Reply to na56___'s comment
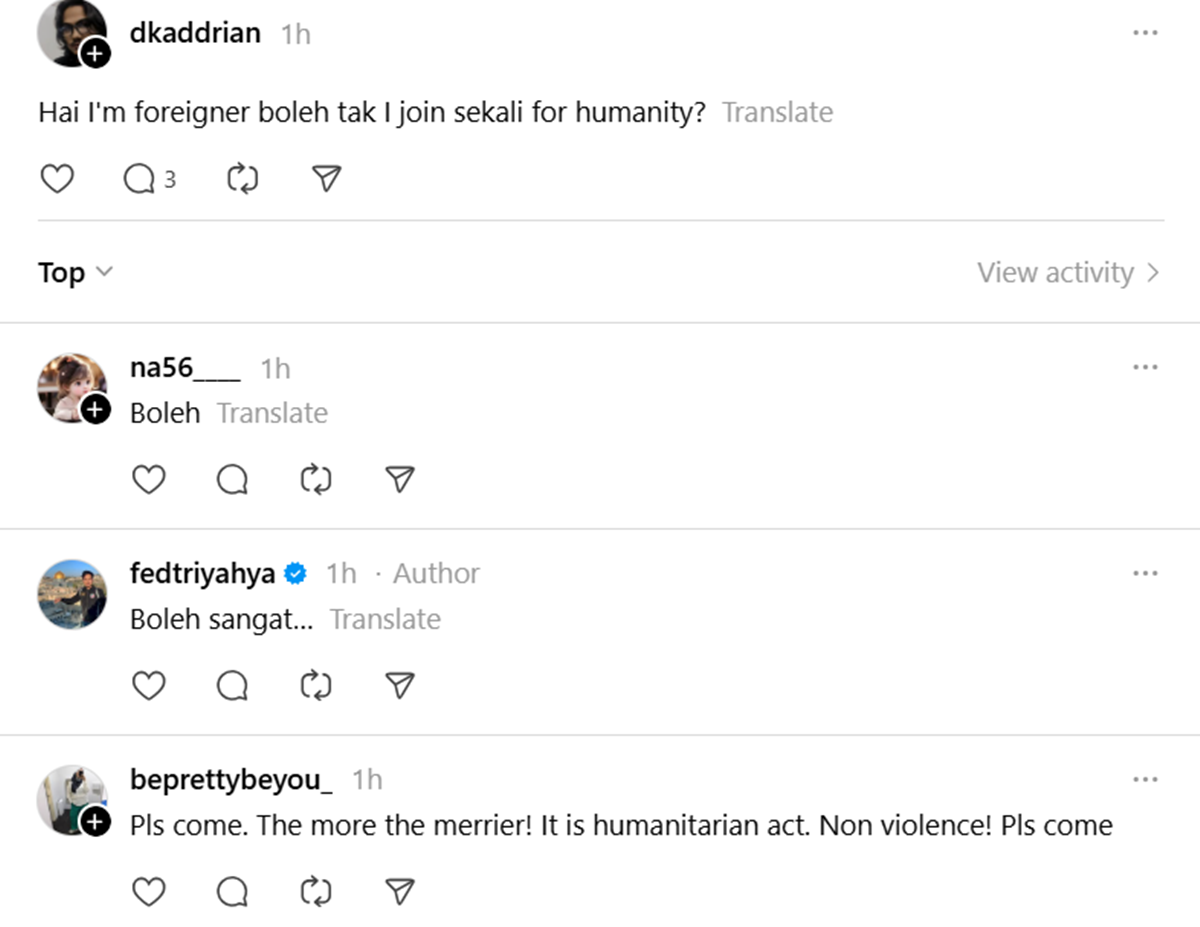The width and height of the screenshot is (1200, 927). [232, 481]
